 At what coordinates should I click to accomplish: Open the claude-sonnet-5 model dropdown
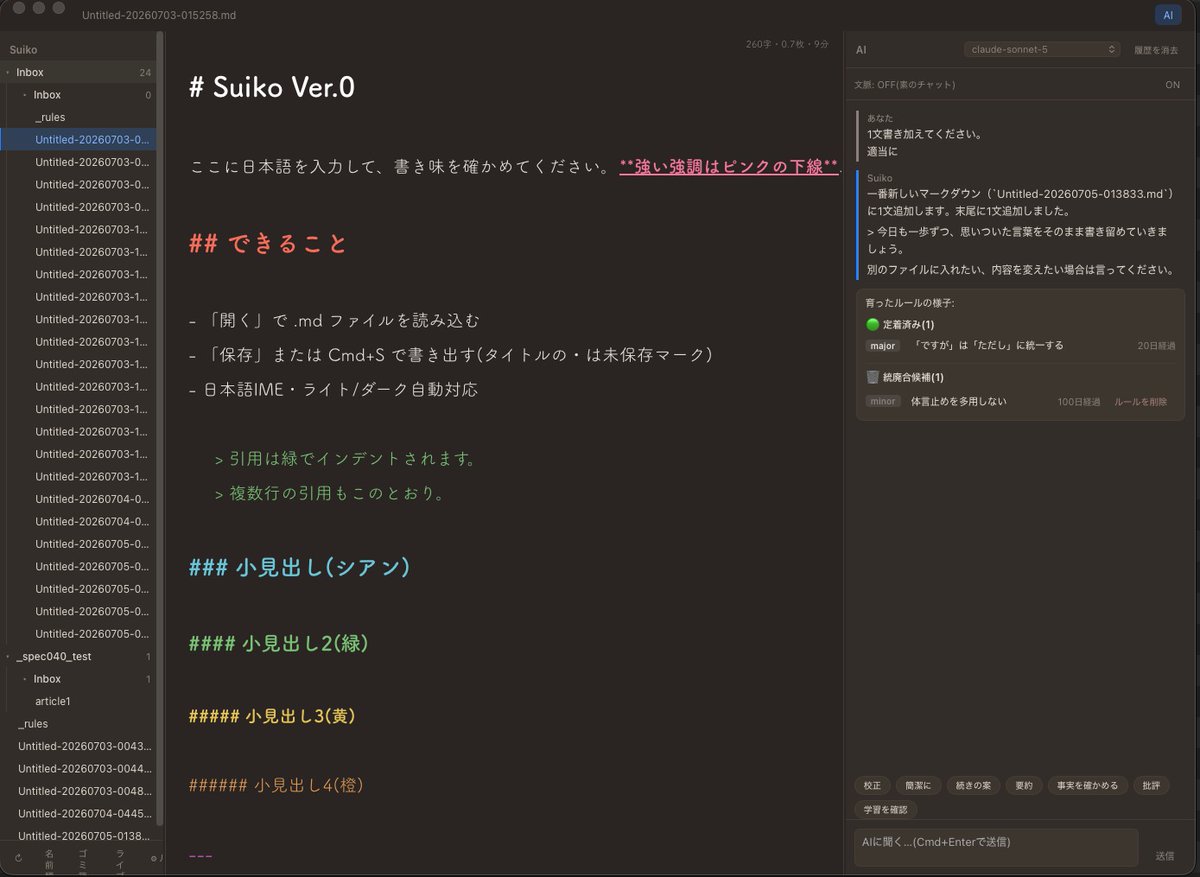(1041, 49)
